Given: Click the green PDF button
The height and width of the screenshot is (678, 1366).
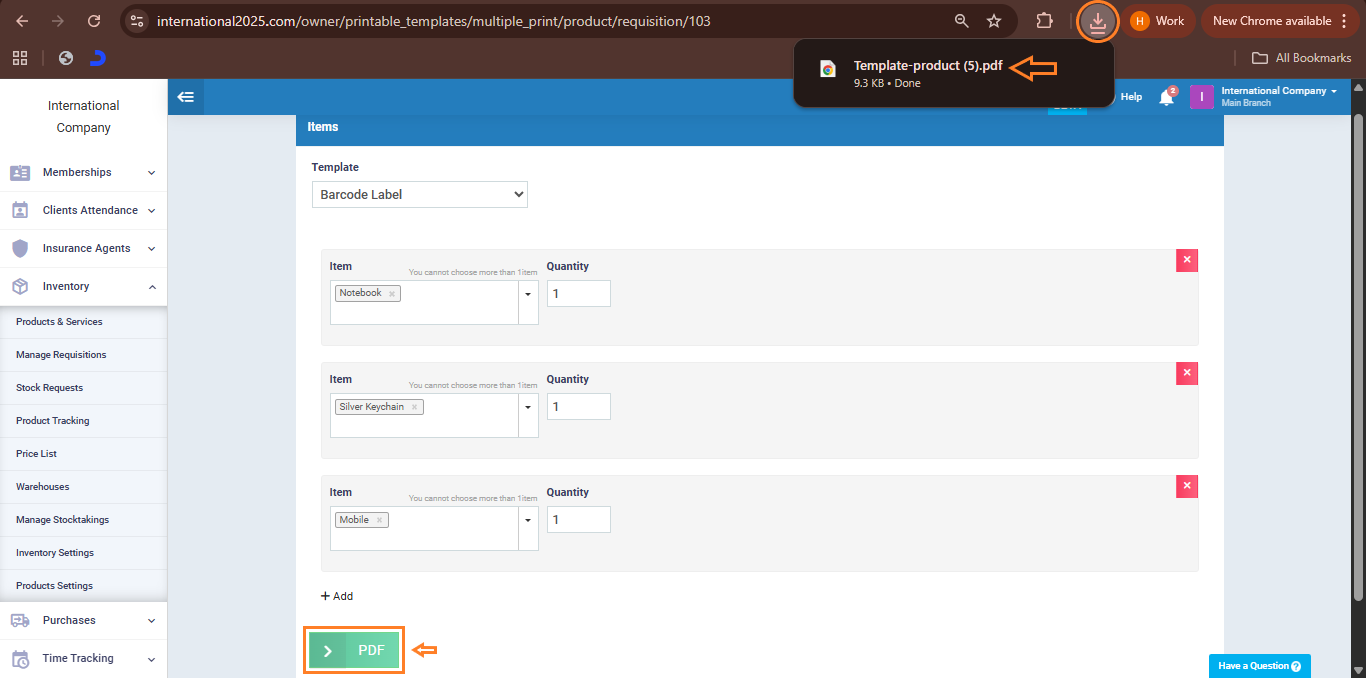Looking at the screenshot, I should (x=354, y=650).
